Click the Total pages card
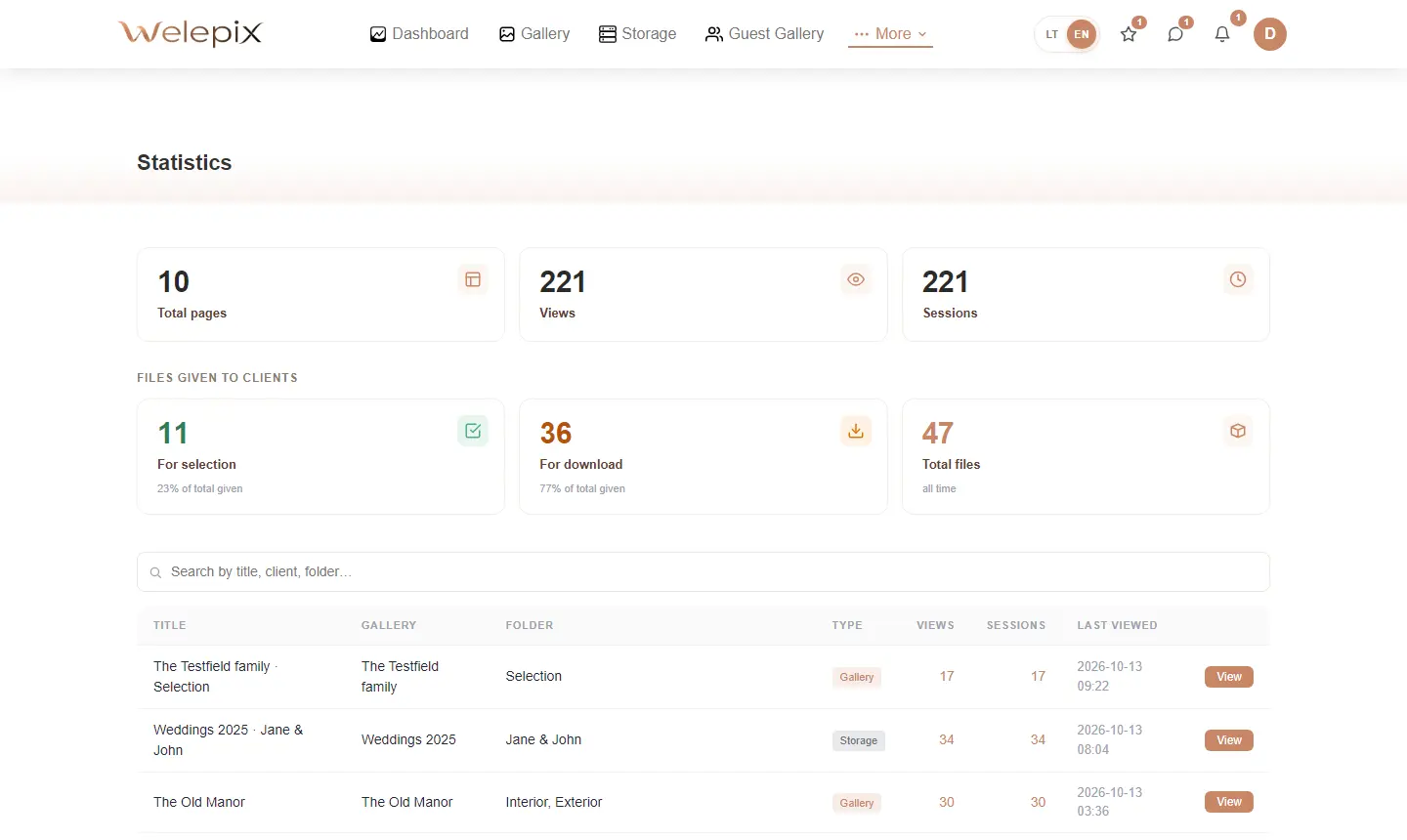1407x840 pixels. click(x=320, y=294)
